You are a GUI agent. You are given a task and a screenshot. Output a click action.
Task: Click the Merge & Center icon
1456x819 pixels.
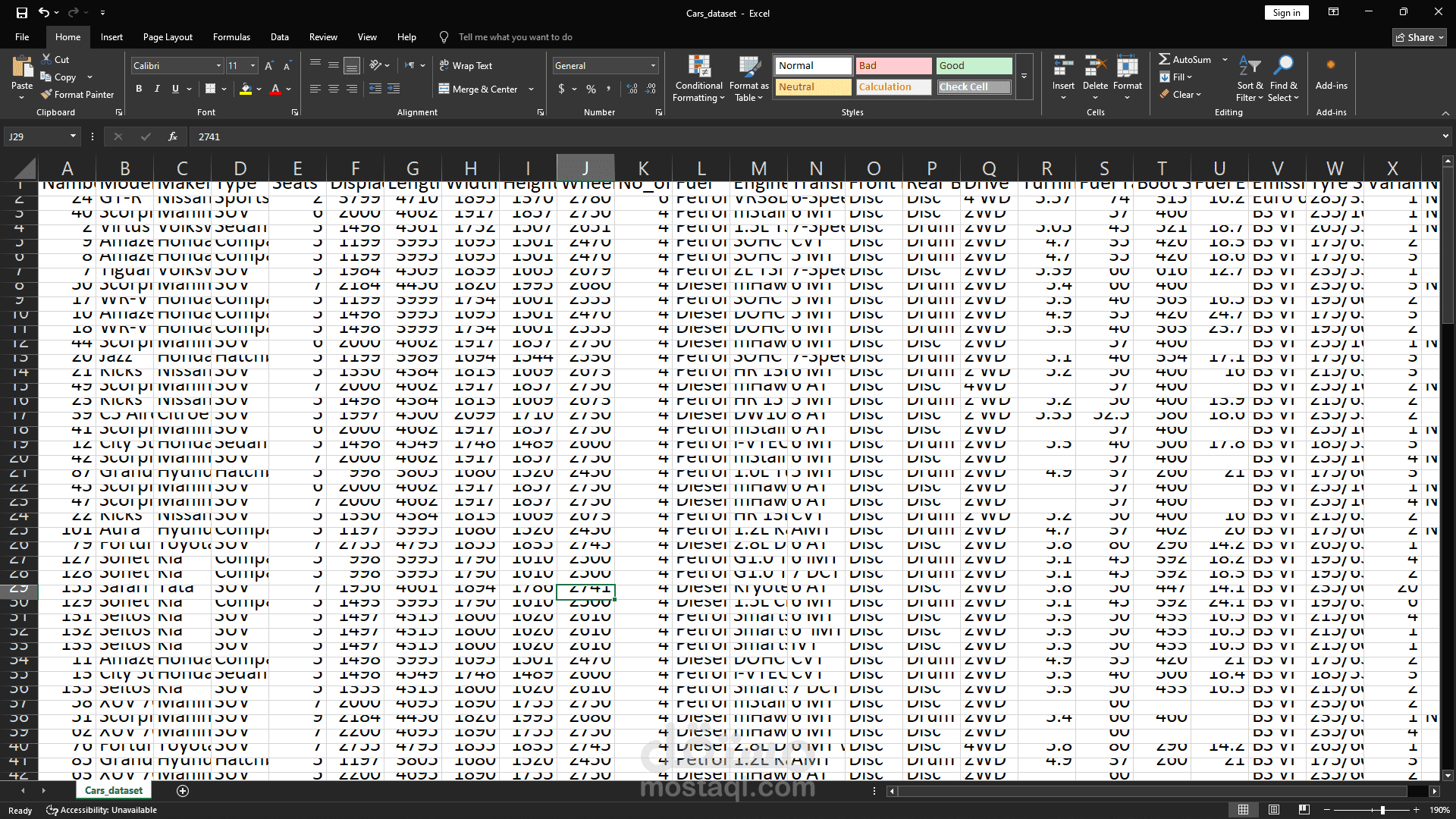pyautogui.click(x=444, y=89)
